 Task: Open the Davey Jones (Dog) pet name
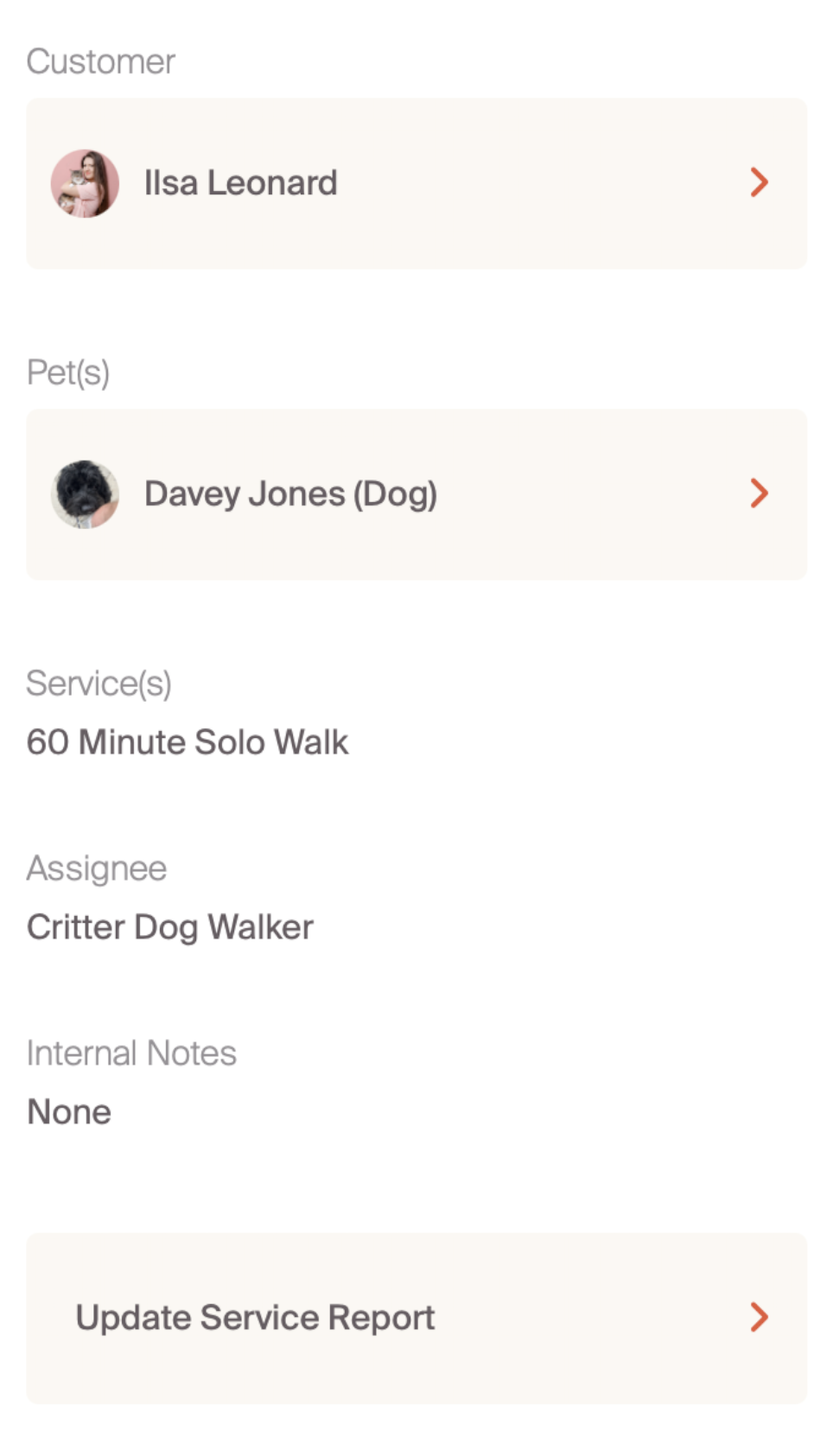click(x=290, y=494)
